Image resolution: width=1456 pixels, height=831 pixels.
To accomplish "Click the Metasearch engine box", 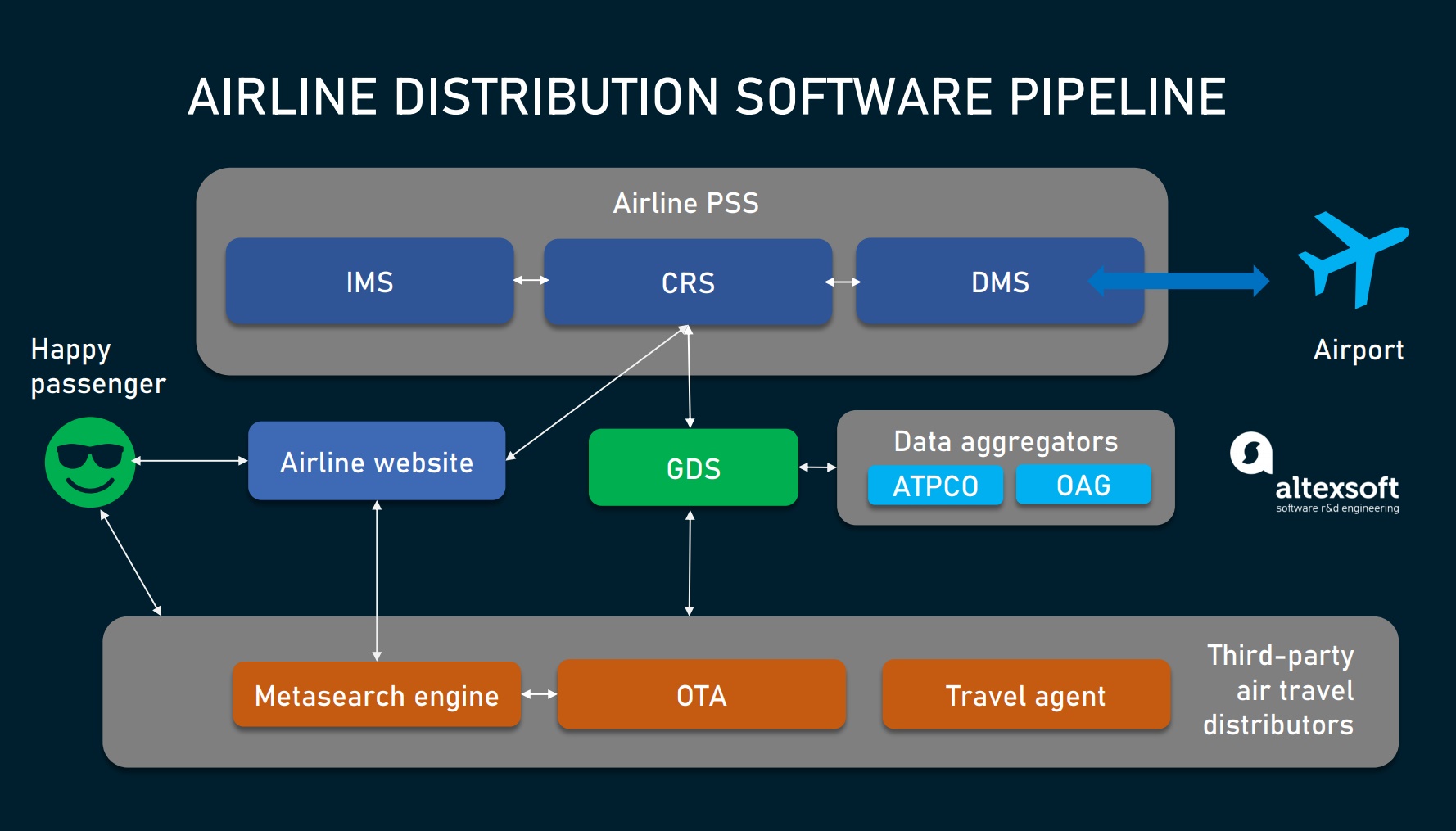I will 377,695.
